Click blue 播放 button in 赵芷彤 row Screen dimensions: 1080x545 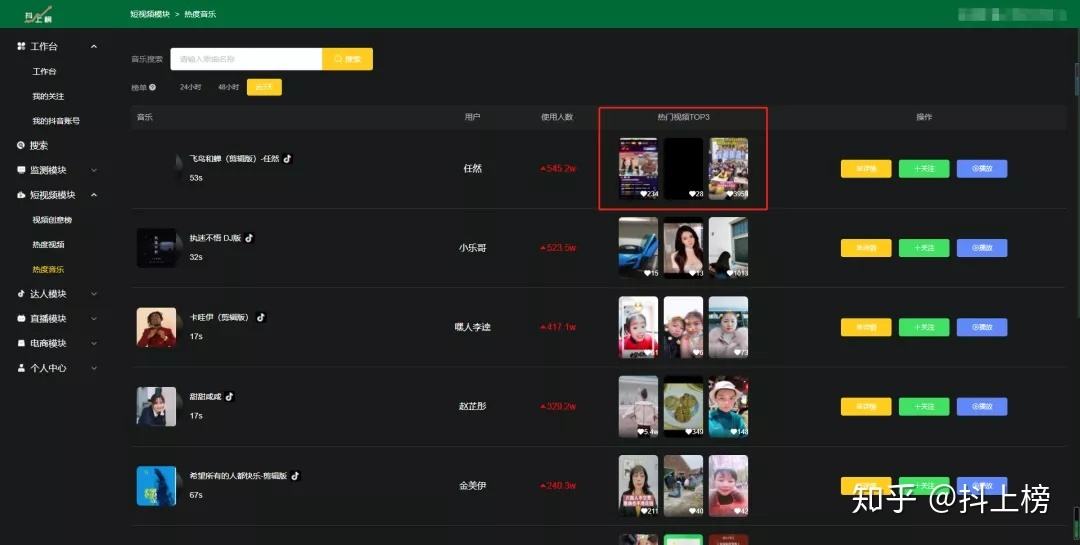click(x=982, y=407)
